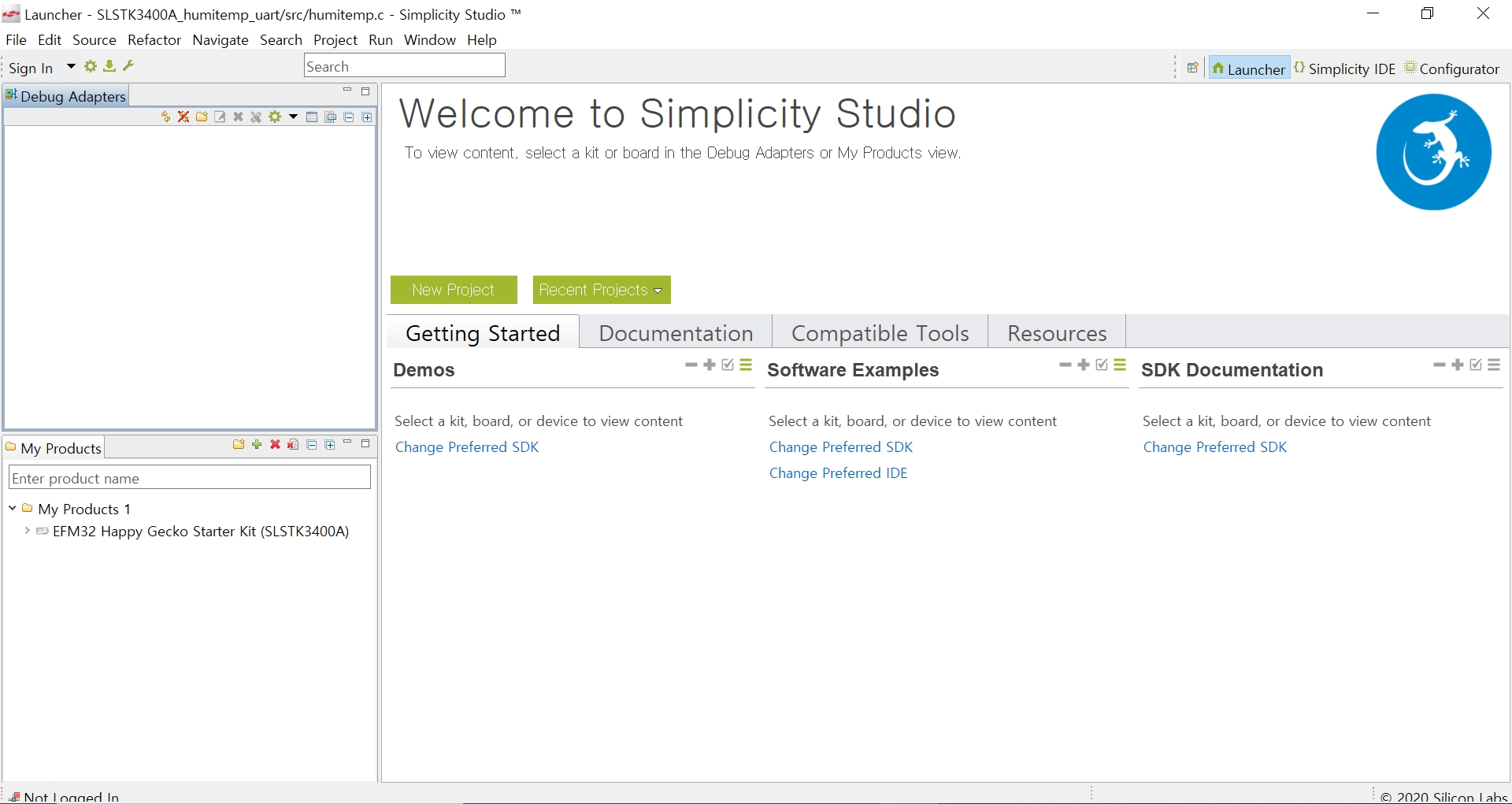Open Recent Projects dropdown

(602, 290)
